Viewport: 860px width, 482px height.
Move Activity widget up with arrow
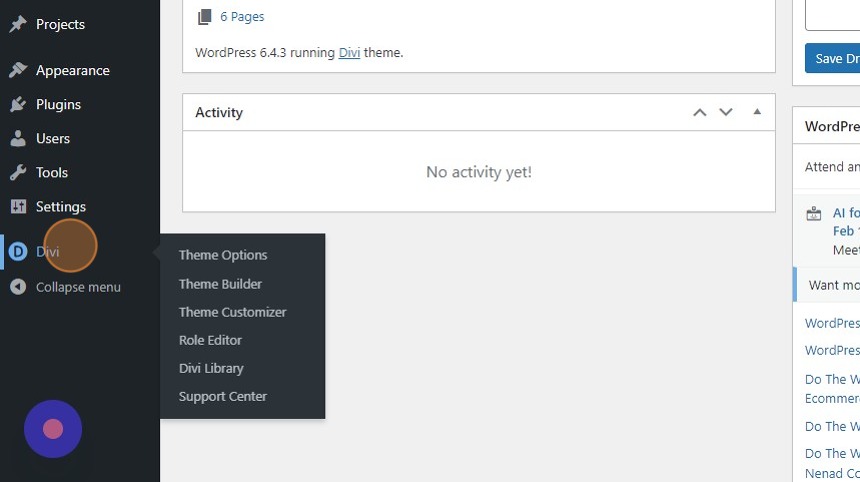click(700, 112)
